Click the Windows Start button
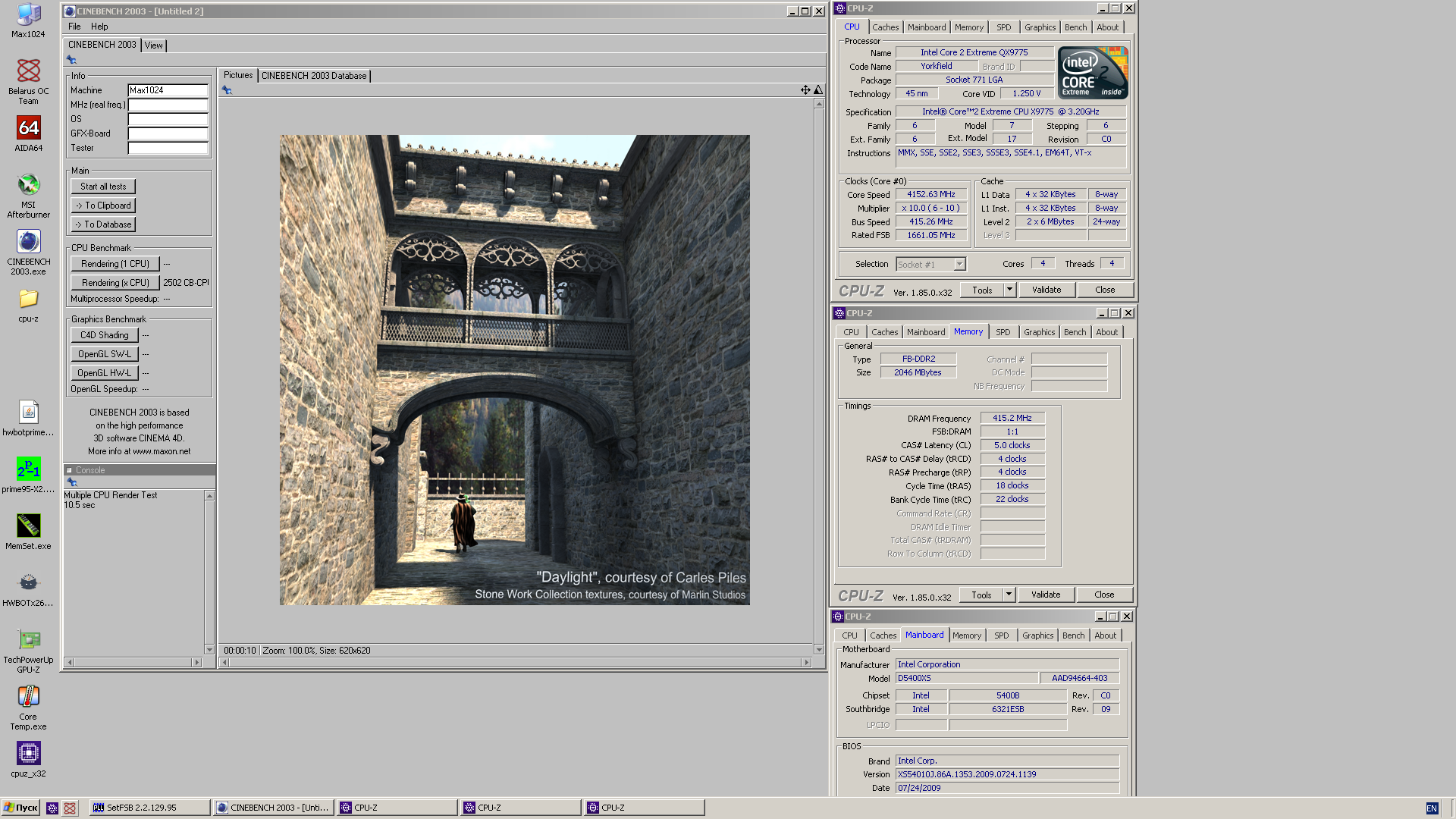 [x=20, y=808]
